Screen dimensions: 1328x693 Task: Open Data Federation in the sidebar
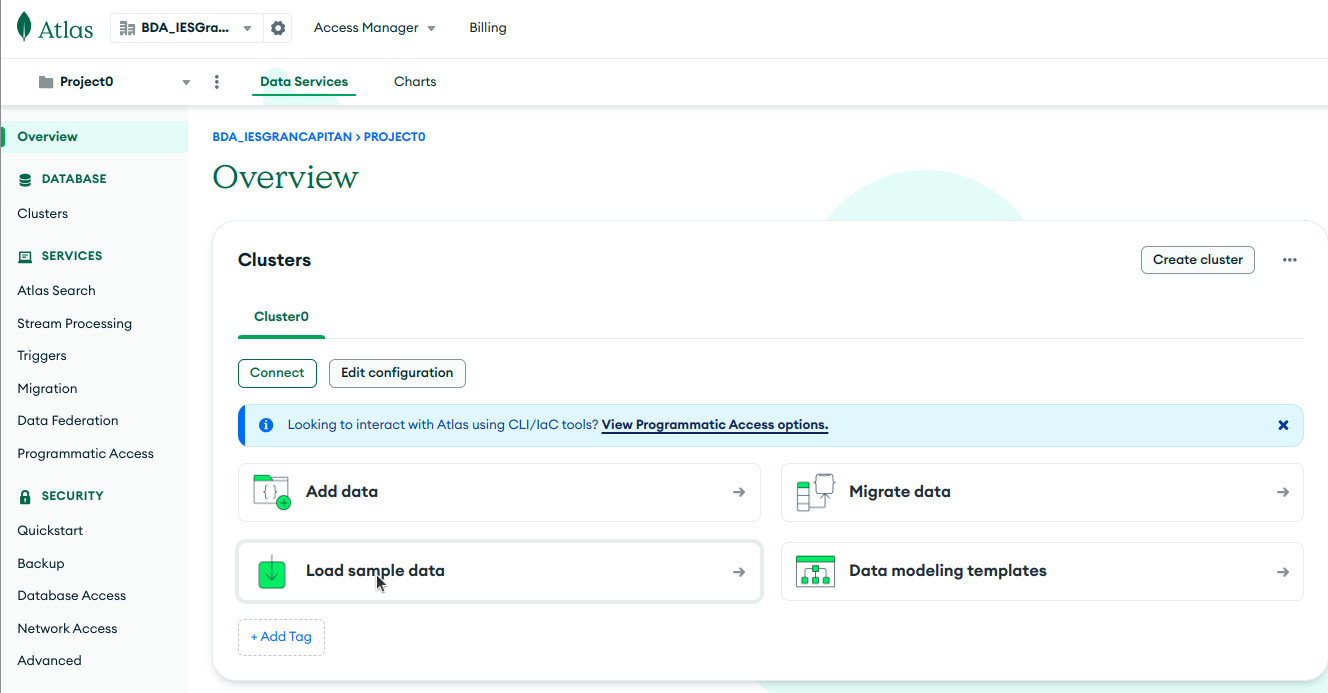pyautogui.click(x=68, y=421)
